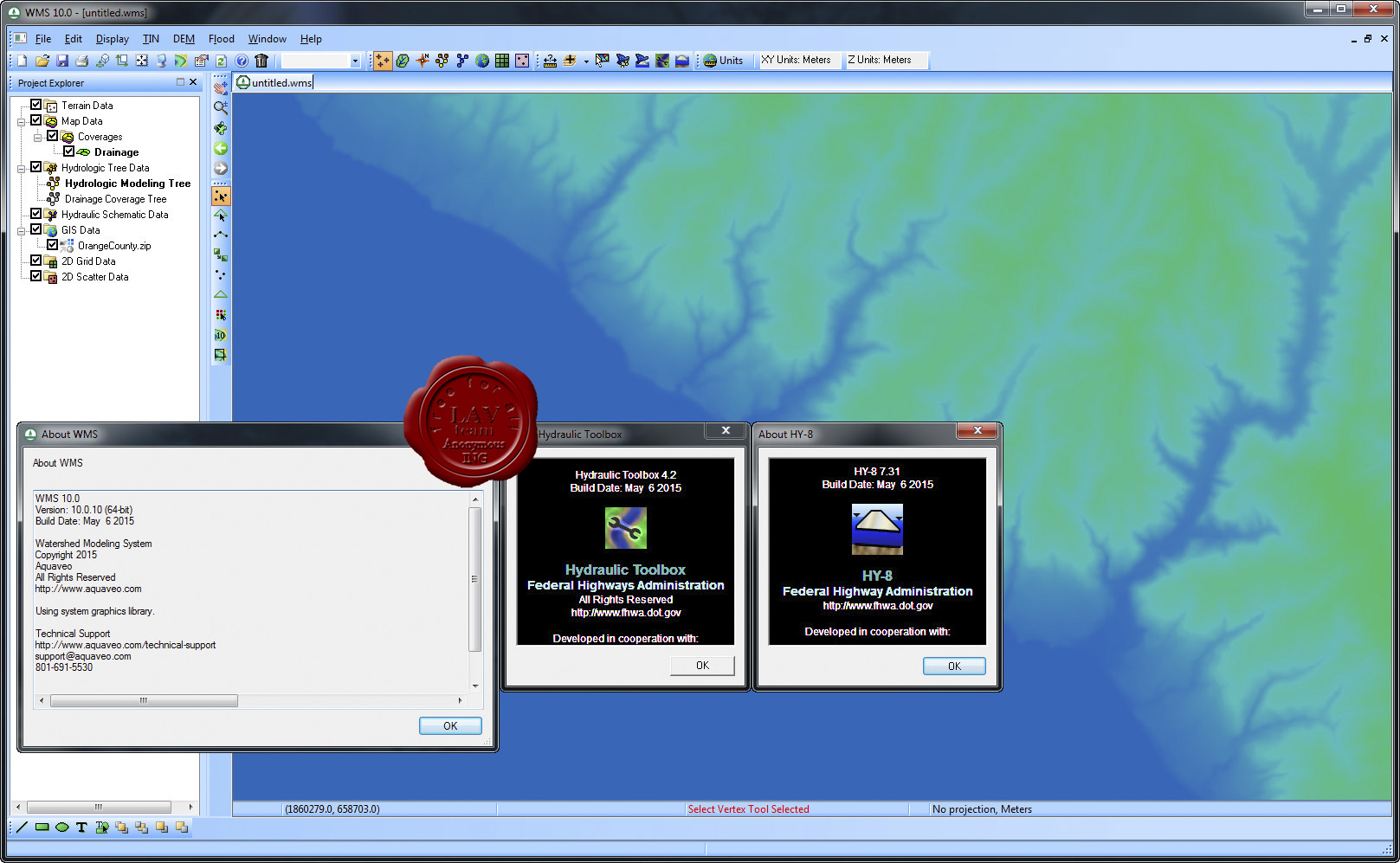Toggle the Coverages checkbox
Image resolution: width=1400 pixels, height=863 pixels.
[x=52, y=136]
